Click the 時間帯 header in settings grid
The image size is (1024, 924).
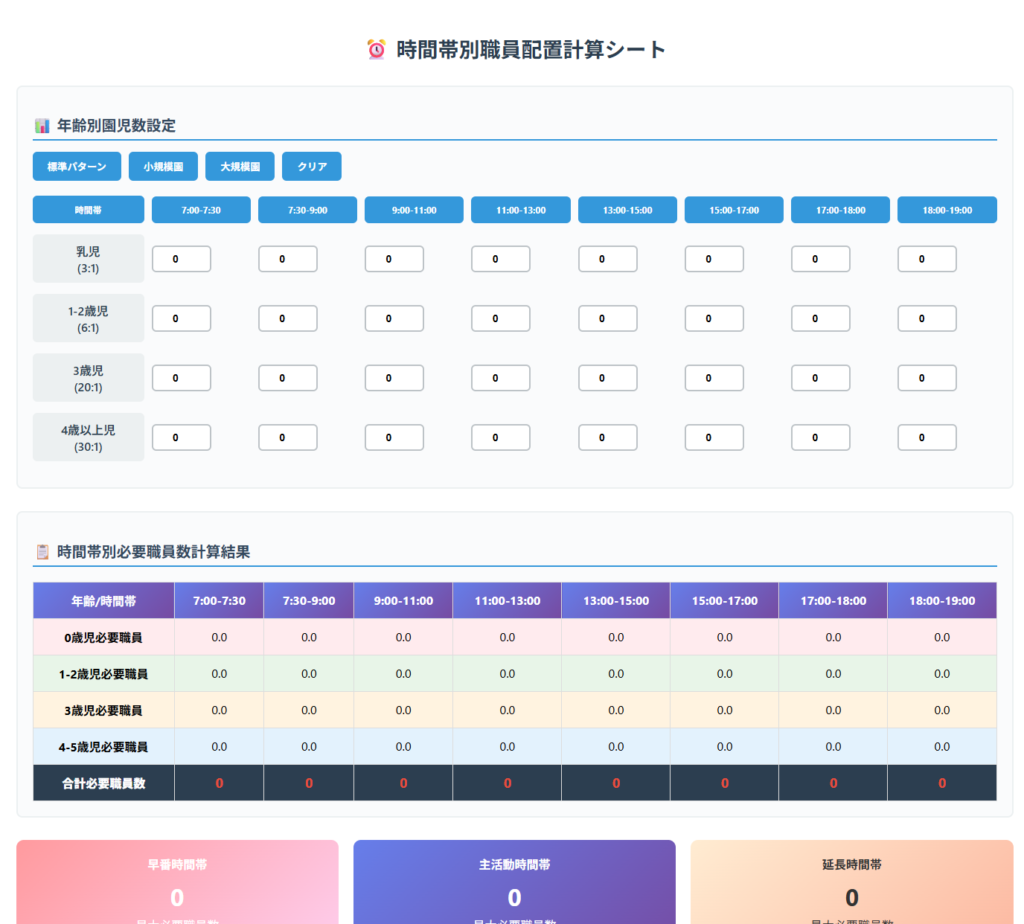(88, 210)
